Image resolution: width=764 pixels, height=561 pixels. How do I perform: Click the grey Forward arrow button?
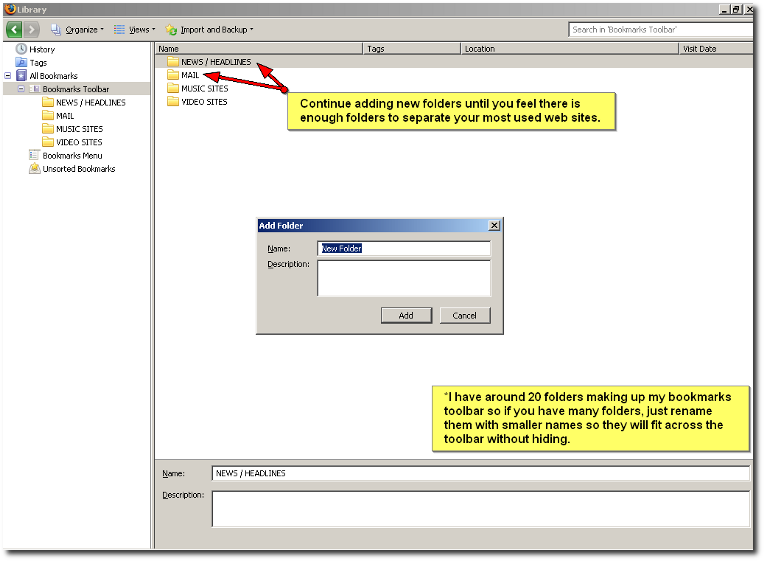point(32,30)
